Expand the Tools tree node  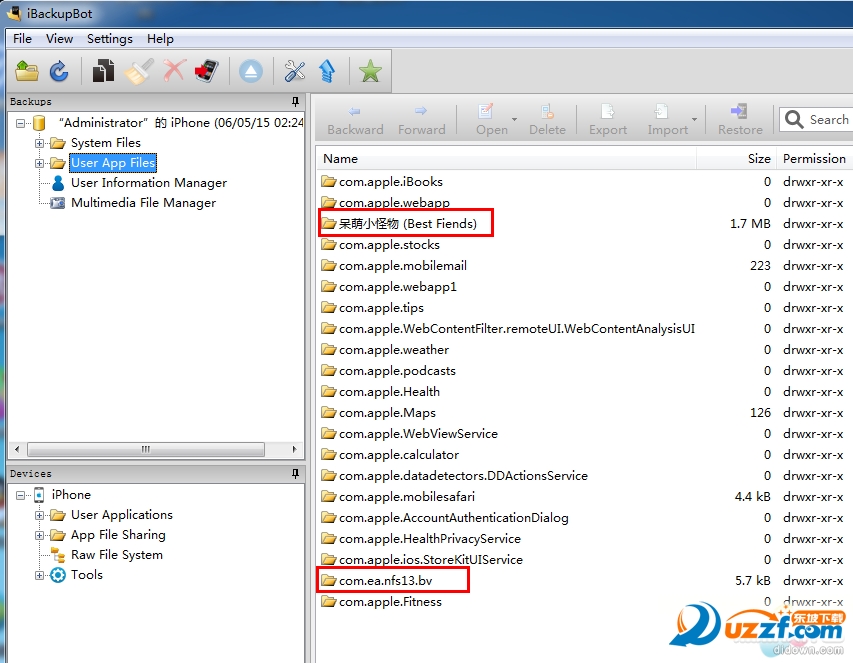[x=39, y=575]
